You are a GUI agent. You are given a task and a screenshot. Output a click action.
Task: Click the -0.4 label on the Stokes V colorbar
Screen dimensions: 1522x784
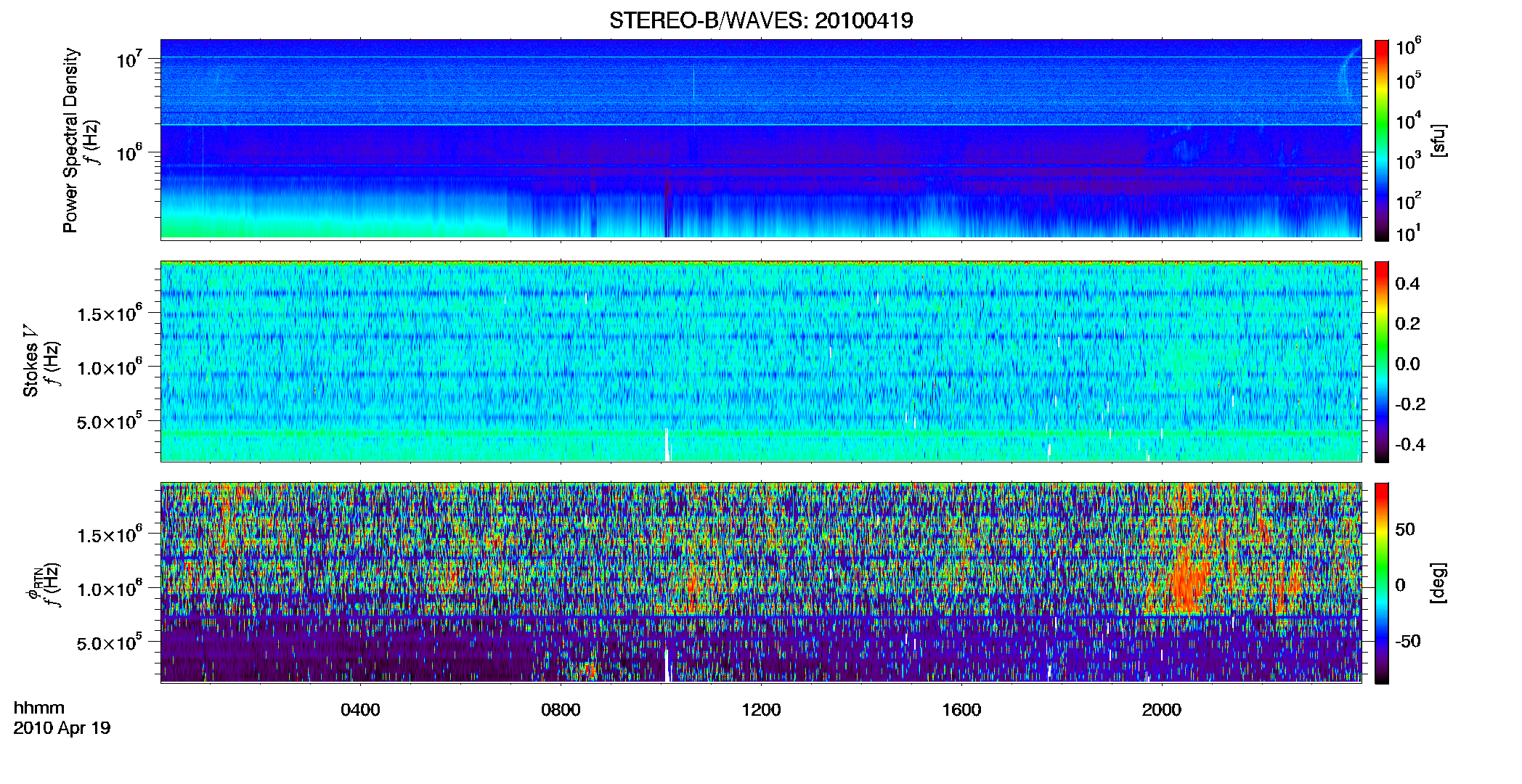[1411, 444]
